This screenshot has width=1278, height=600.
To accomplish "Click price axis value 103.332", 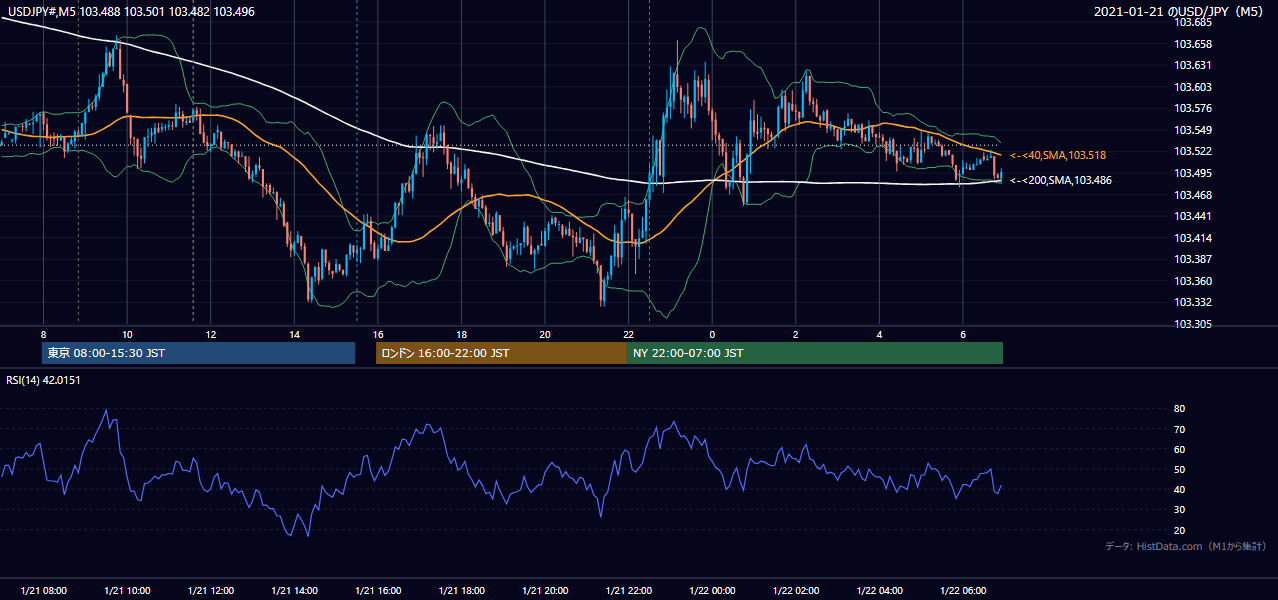I will pyautogui.click(x=1194, y=302).
